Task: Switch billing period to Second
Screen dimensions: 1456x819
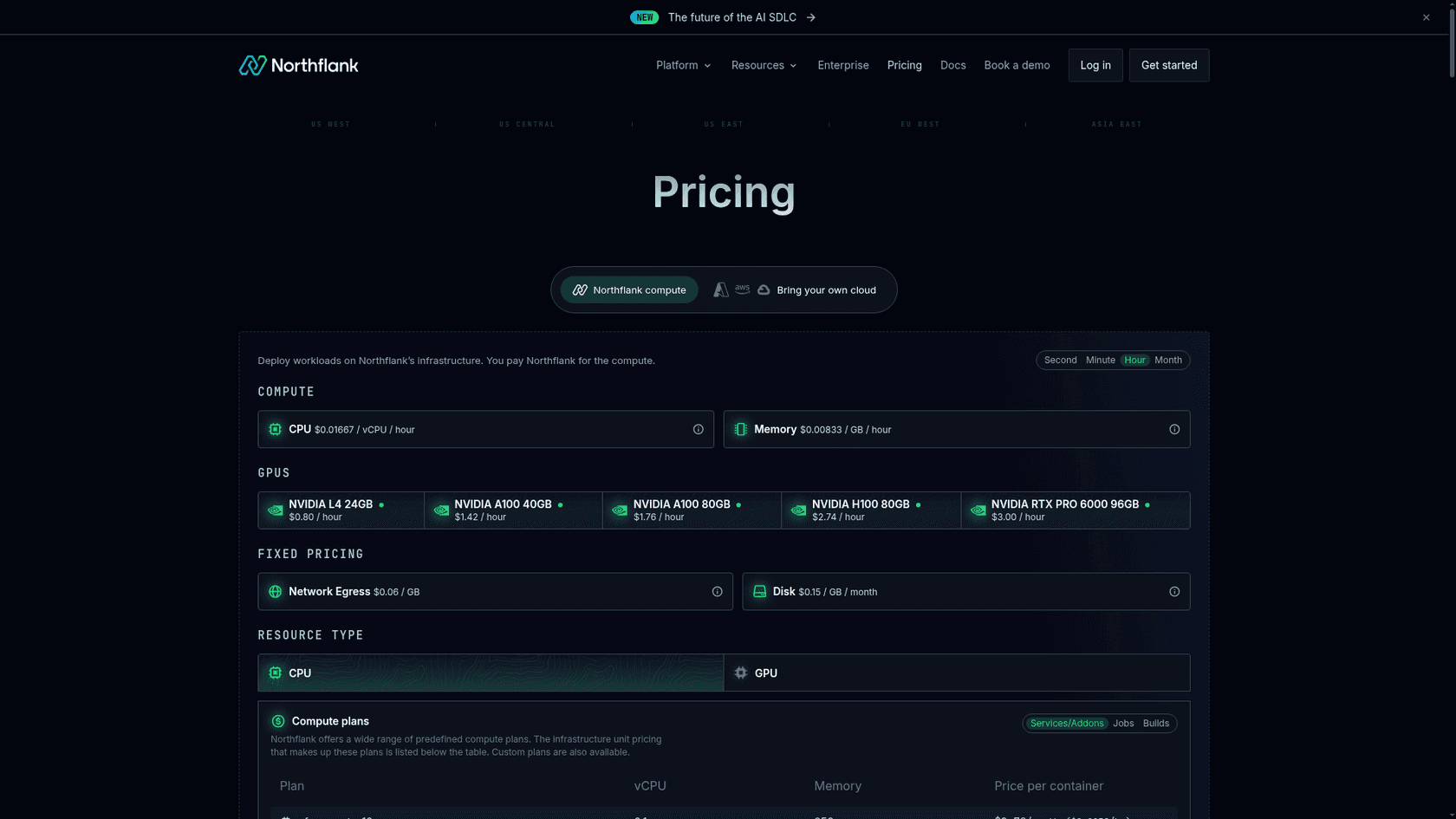Action: click(x=1061, y=361)
